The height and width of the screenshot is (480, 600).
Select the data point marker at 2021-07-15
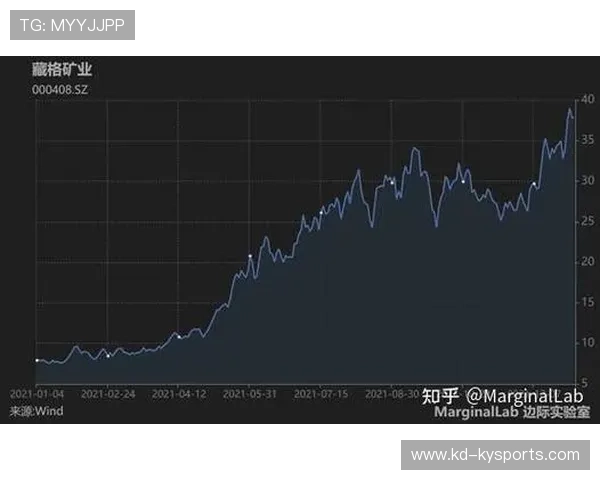tap(321, 213)
